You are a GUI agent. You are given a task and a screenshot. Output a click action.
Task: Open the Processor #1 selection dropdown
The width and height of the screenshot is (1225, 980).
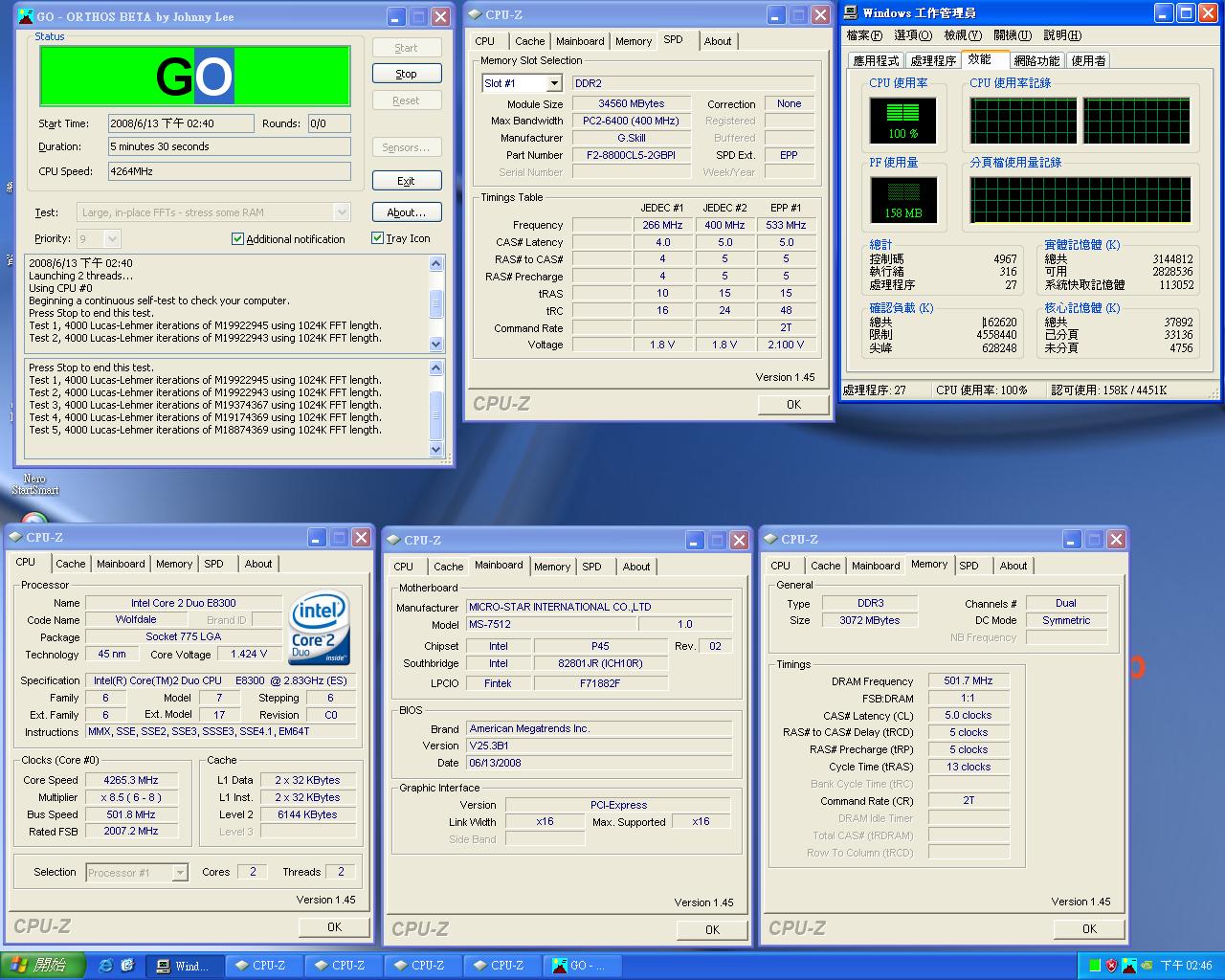(179, 873)
